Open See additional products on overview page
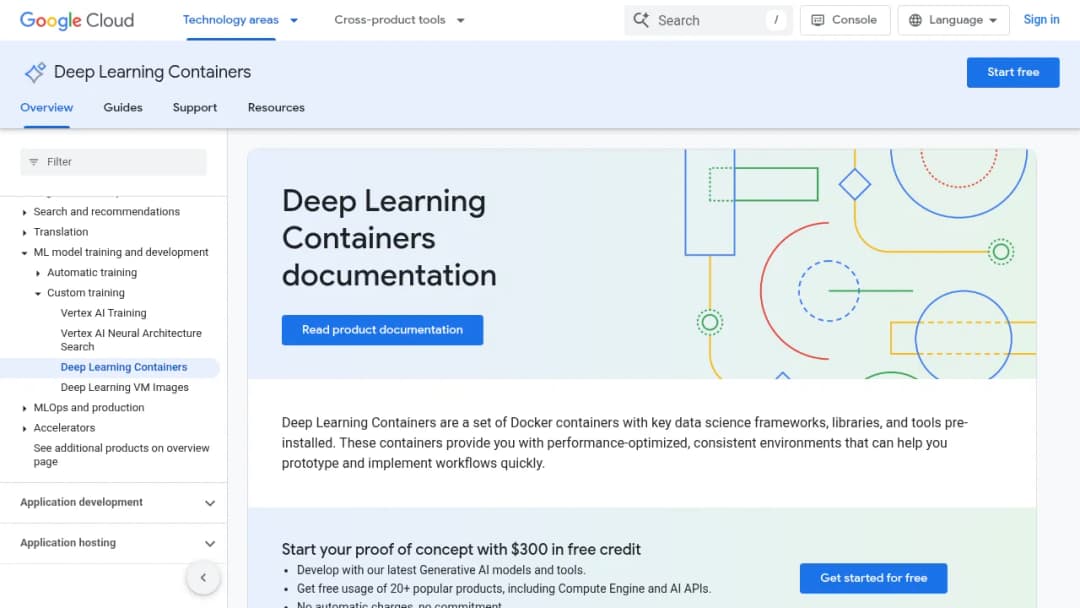1080x608 pixels. (121, 454)
